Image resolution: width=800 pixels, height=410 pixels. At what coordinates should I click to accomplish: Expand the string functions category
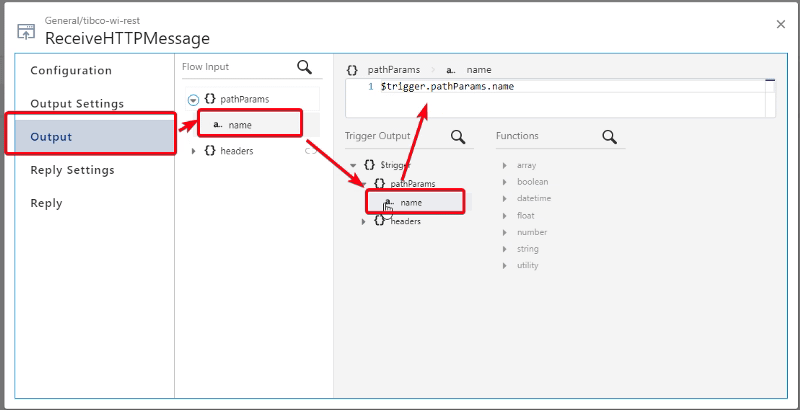coord(527,249)
